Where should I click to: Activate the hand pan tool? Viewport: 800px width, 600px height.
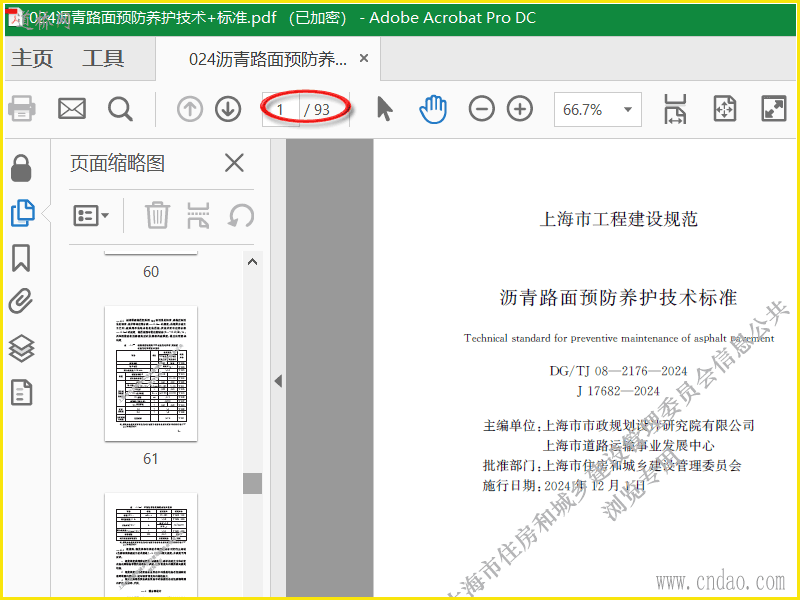pyautogui.click(x=433, y=109)
